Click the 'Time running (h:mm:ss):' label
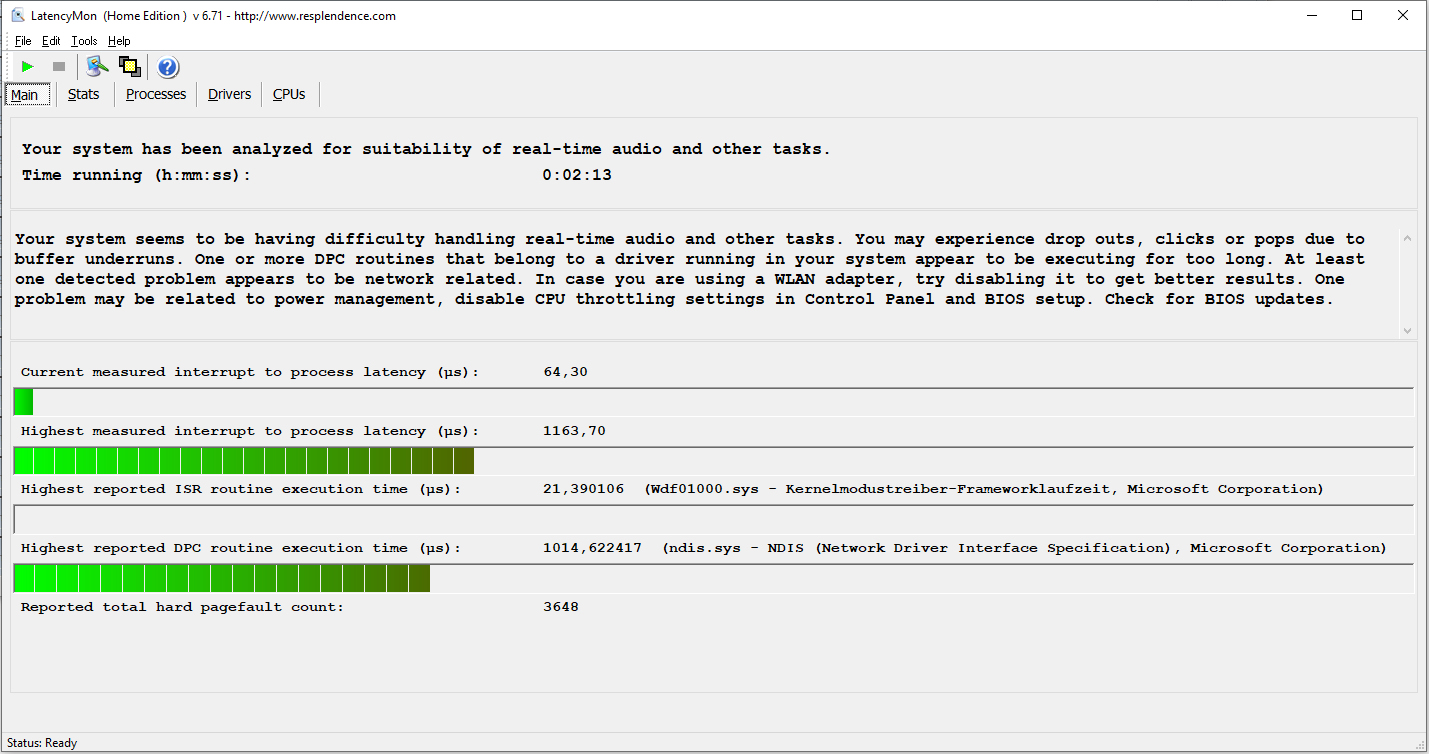 click(x=137, y=175)
